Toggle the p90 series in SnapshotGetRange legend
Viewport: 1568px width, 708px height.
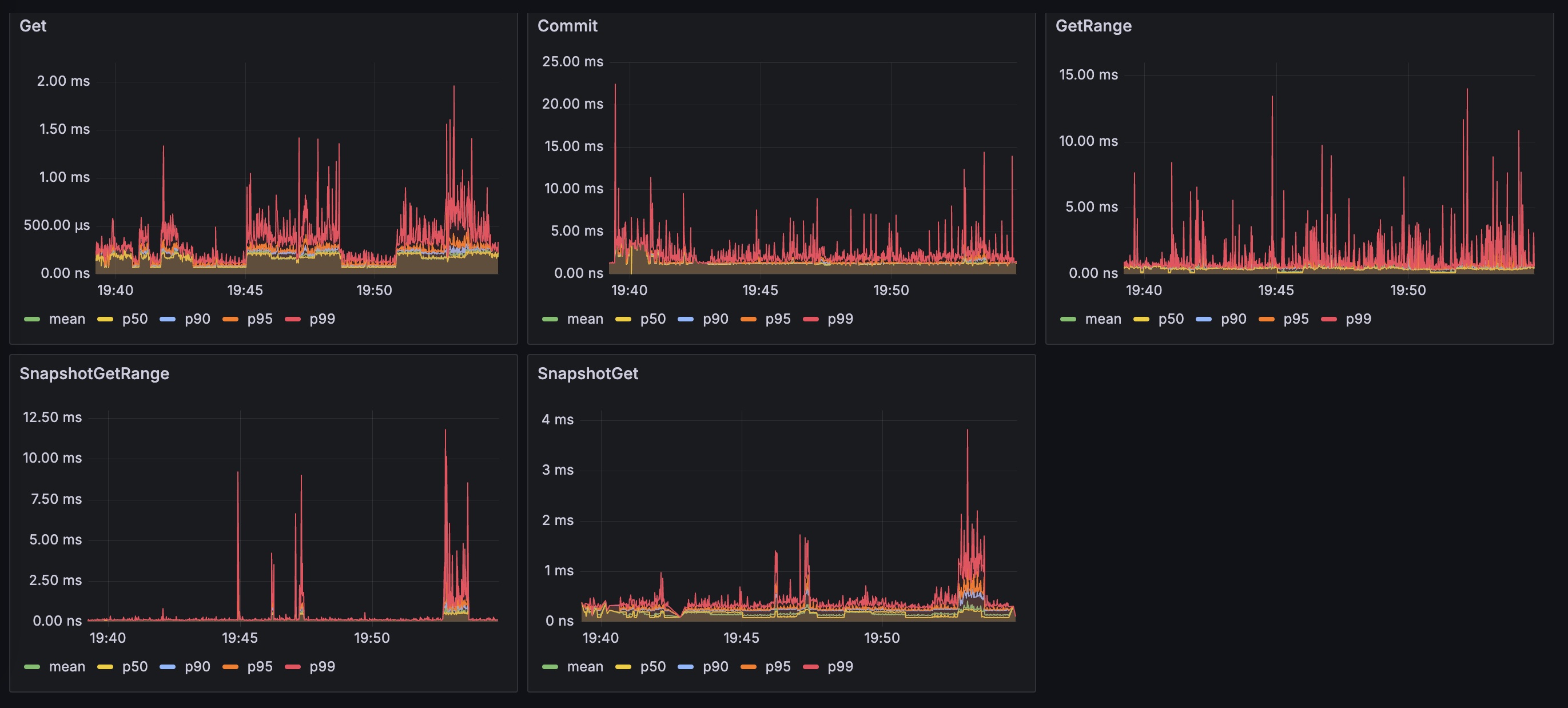(197, 667)
